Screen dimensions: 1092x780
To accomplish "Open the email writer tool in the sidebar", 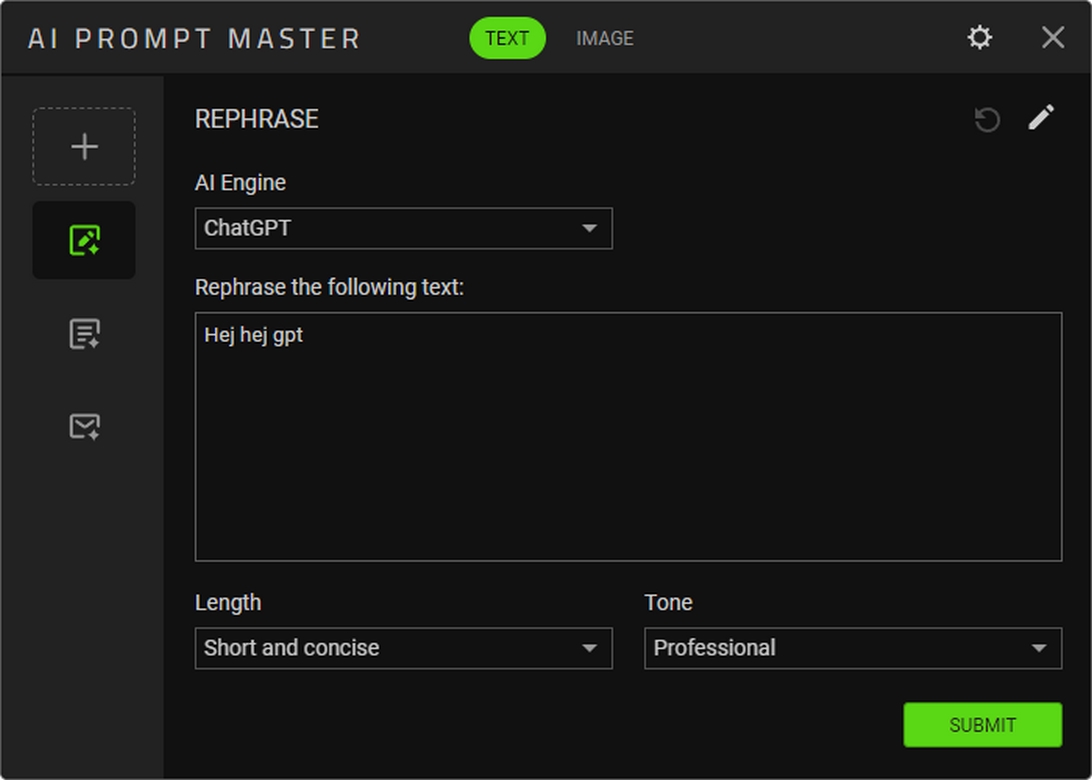I will point(84,427).
